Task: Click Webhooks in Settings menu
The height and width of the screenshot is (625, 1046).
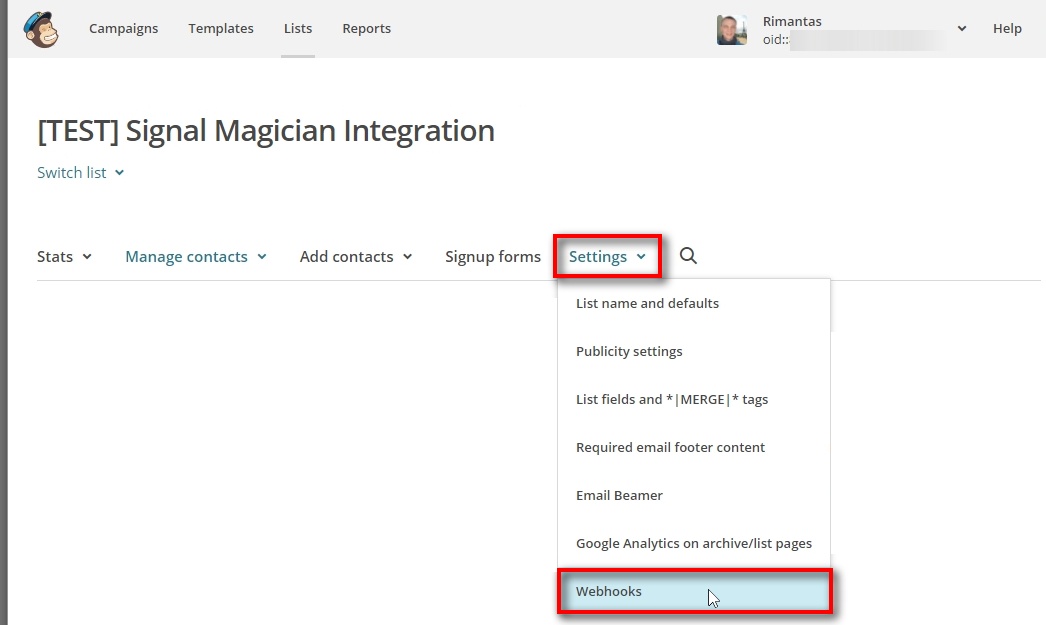Action: tap(609, 591)
